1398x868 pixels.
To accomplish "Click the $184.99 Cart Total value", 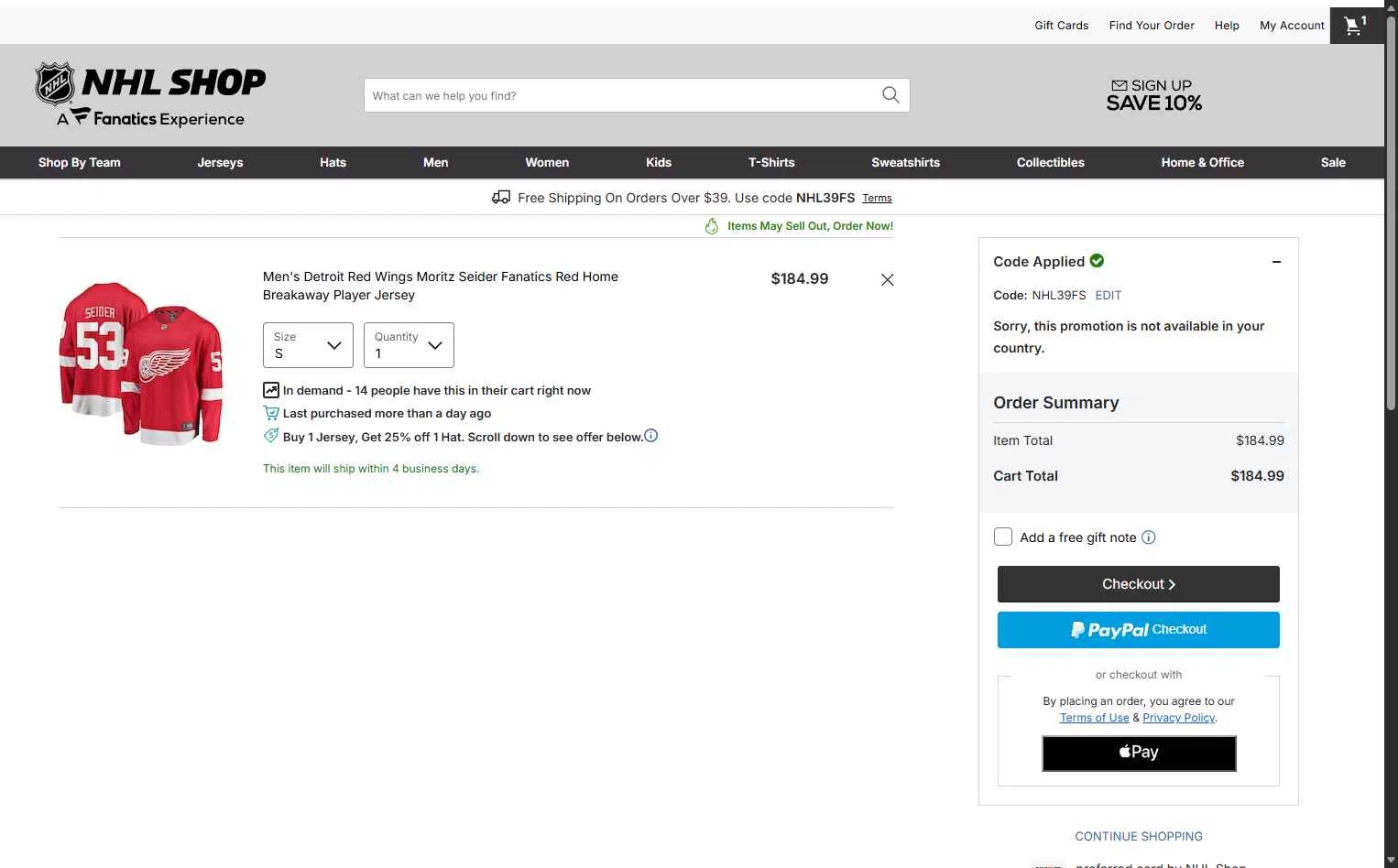I will click(1257, 476).
